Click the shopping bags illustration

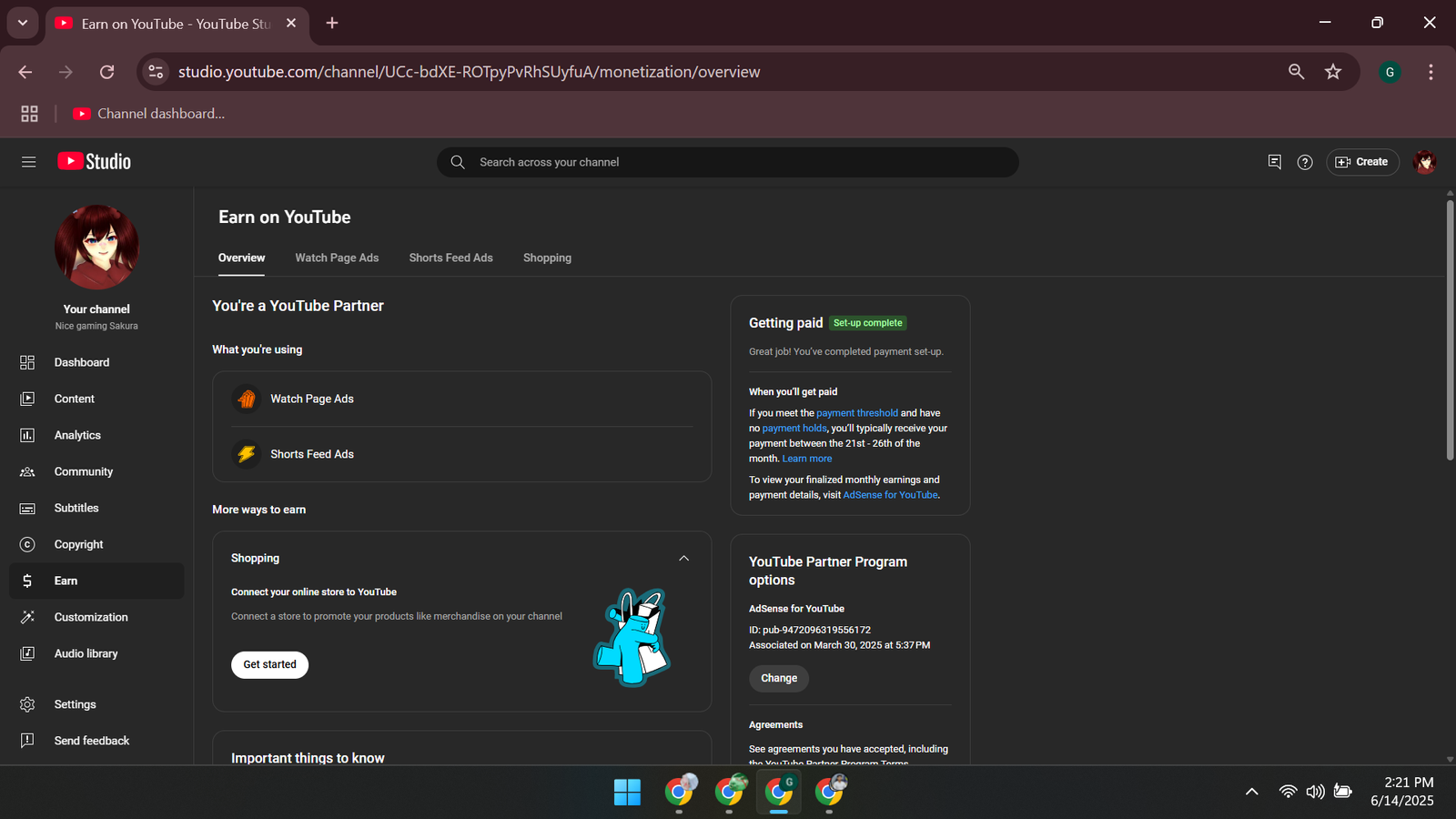632,637
